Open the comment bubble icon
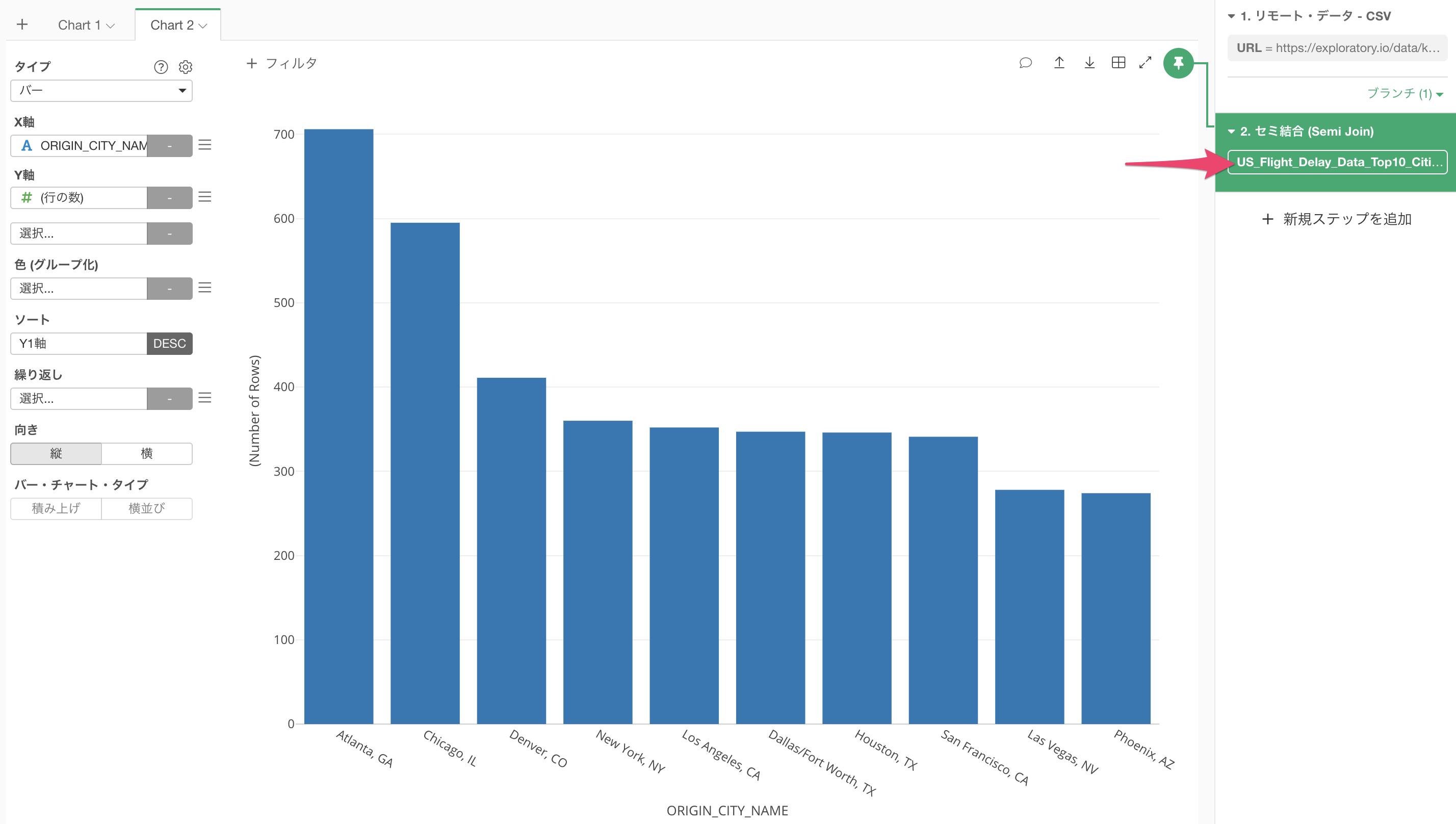1456x824 pixels. click(1025, 63)
